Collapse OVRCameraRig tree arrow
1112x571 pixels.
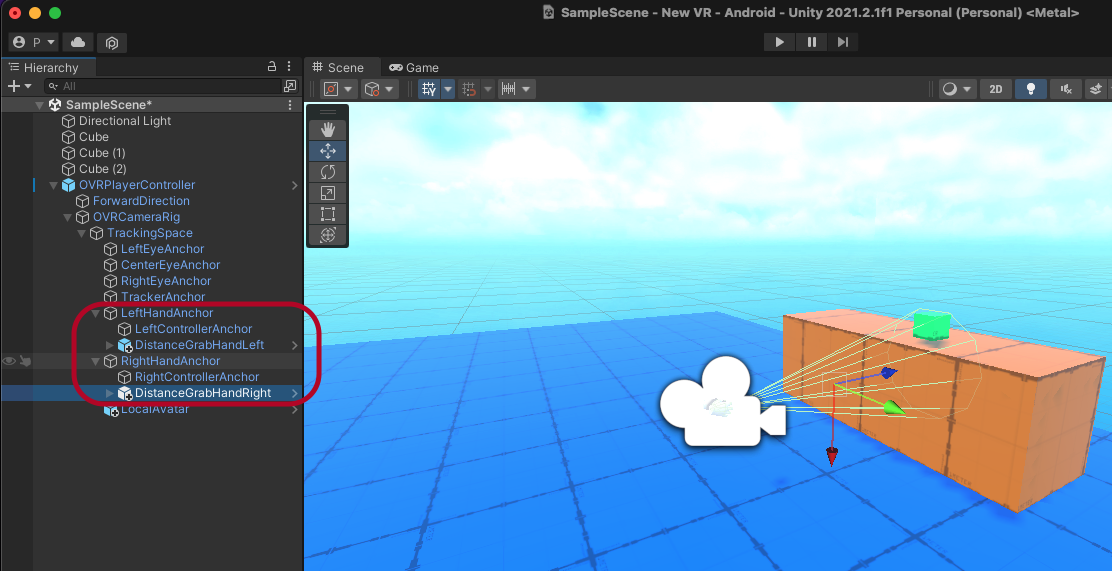[67, 217]
